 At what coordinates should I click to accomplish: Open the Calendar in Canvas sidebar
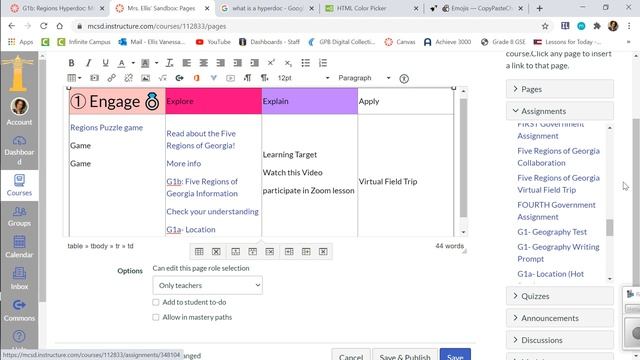click(x=19, y=247)
